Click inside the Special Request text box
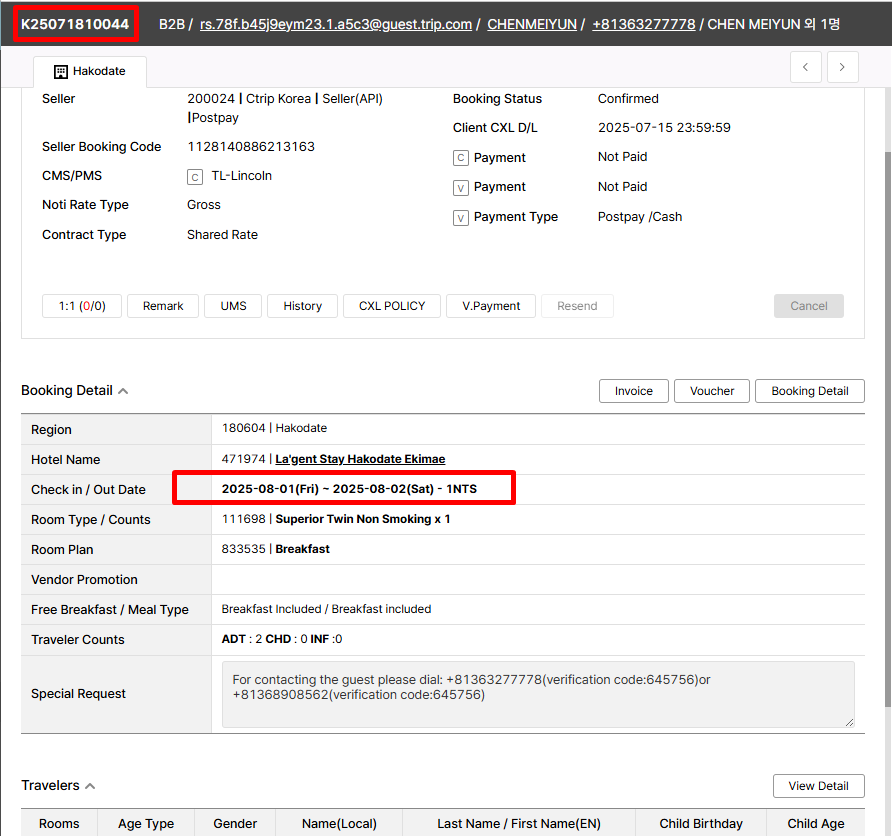Screen dimensions: 892x836 tap(537, 693)
